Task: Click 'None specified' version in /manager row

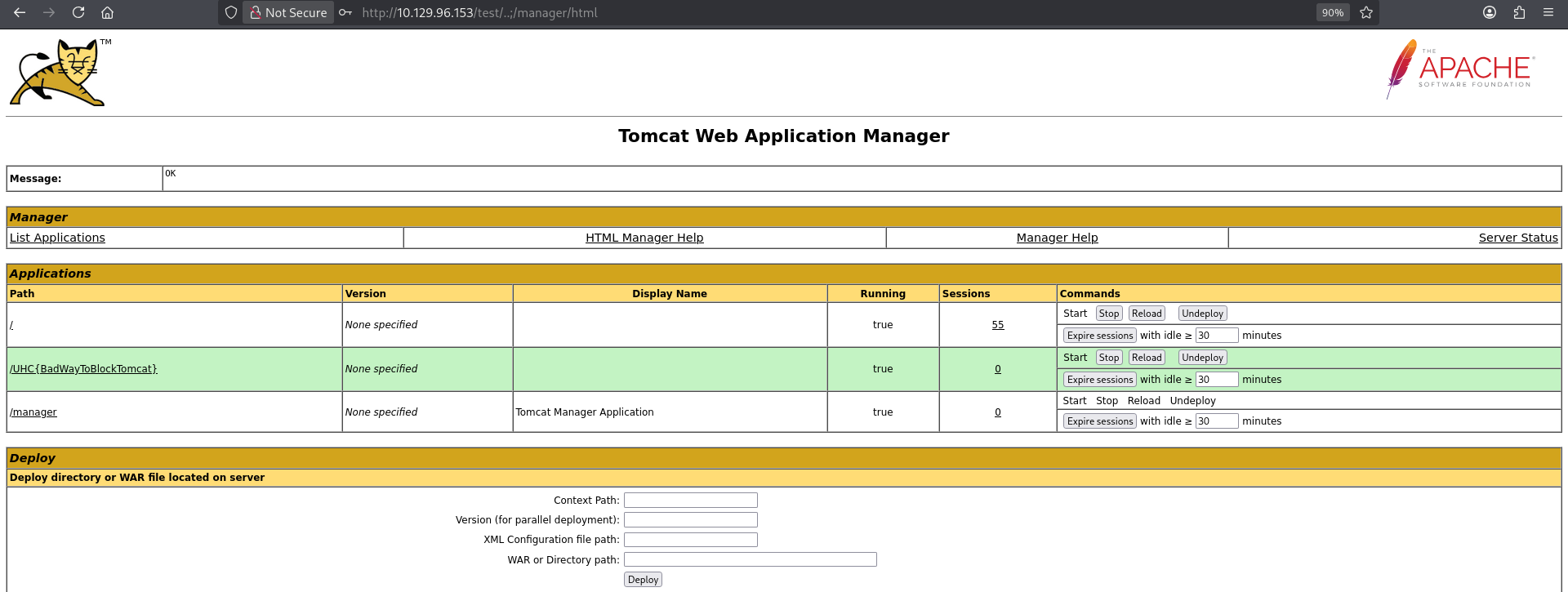Action: [381, 412]
